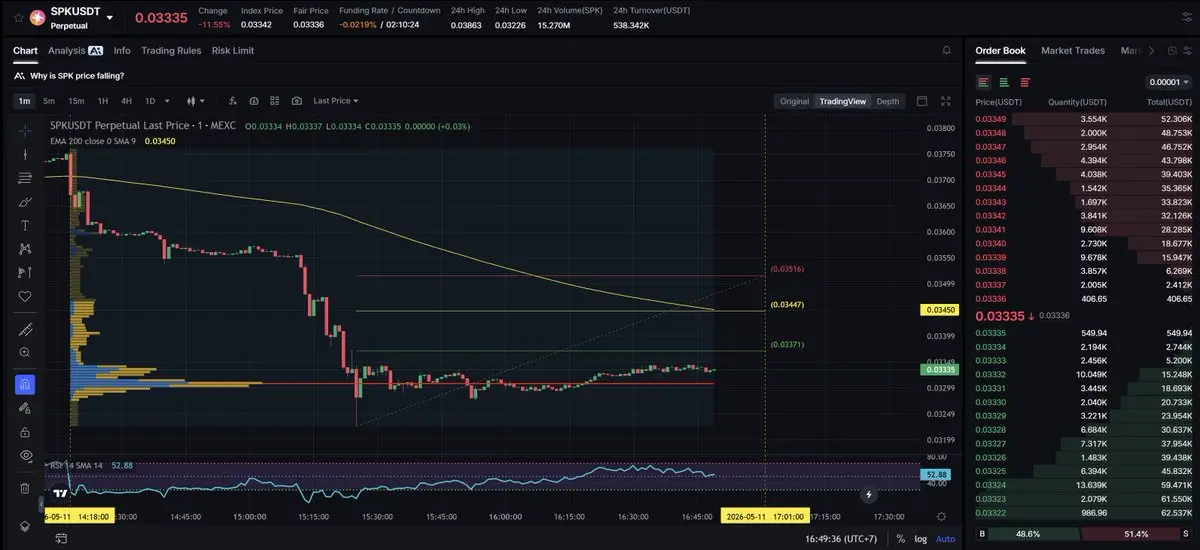Open the long position forecast tool

[25, 272]
